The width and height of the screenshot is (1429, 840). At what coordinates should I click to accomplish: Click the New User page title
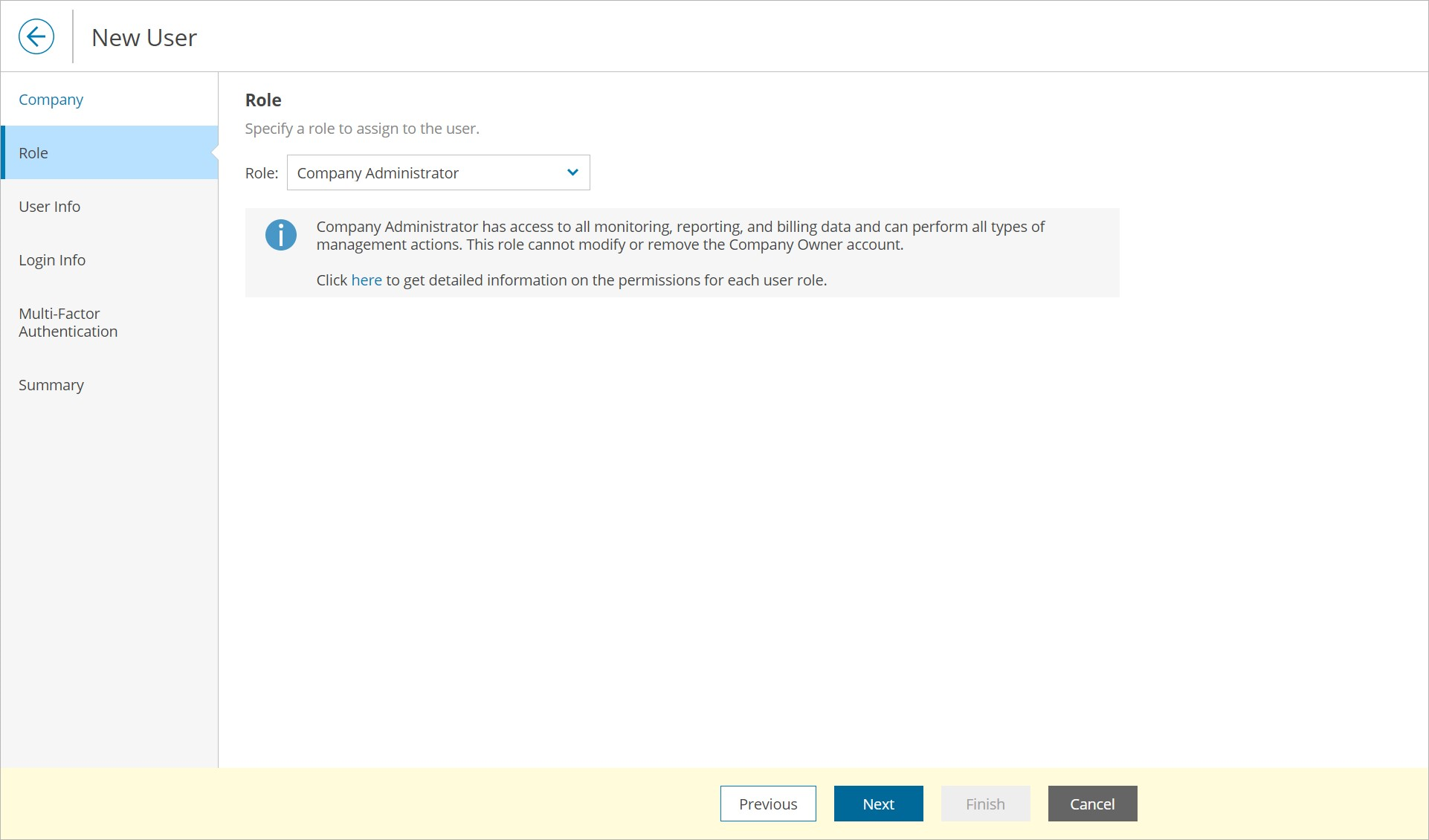144,38
